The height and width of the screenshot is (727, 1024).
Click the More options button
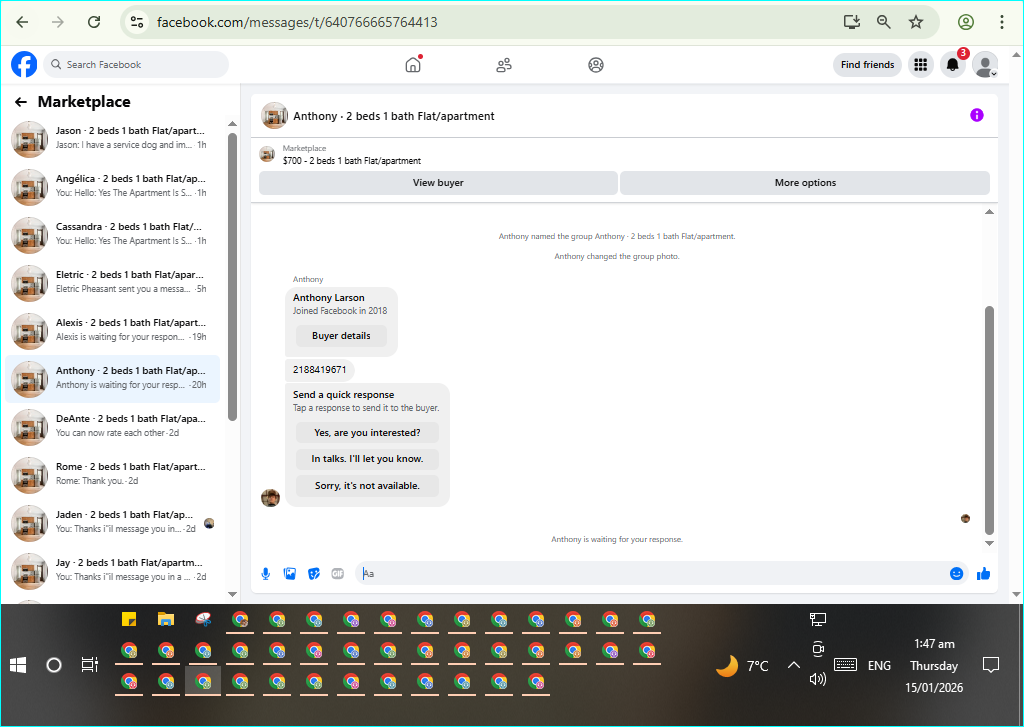pos(805,183)
